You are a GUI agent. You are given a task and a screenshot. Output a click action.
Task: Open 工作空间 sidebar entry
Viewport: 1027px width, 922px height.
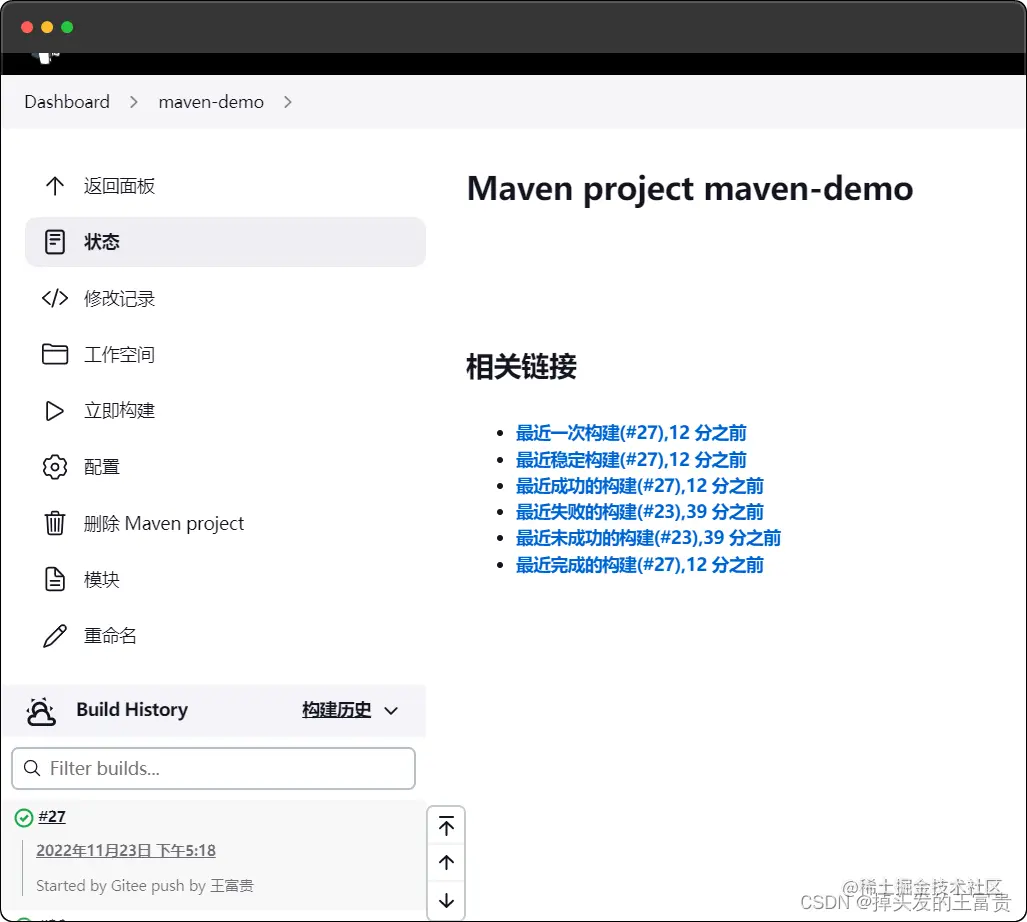coord(225,354)
